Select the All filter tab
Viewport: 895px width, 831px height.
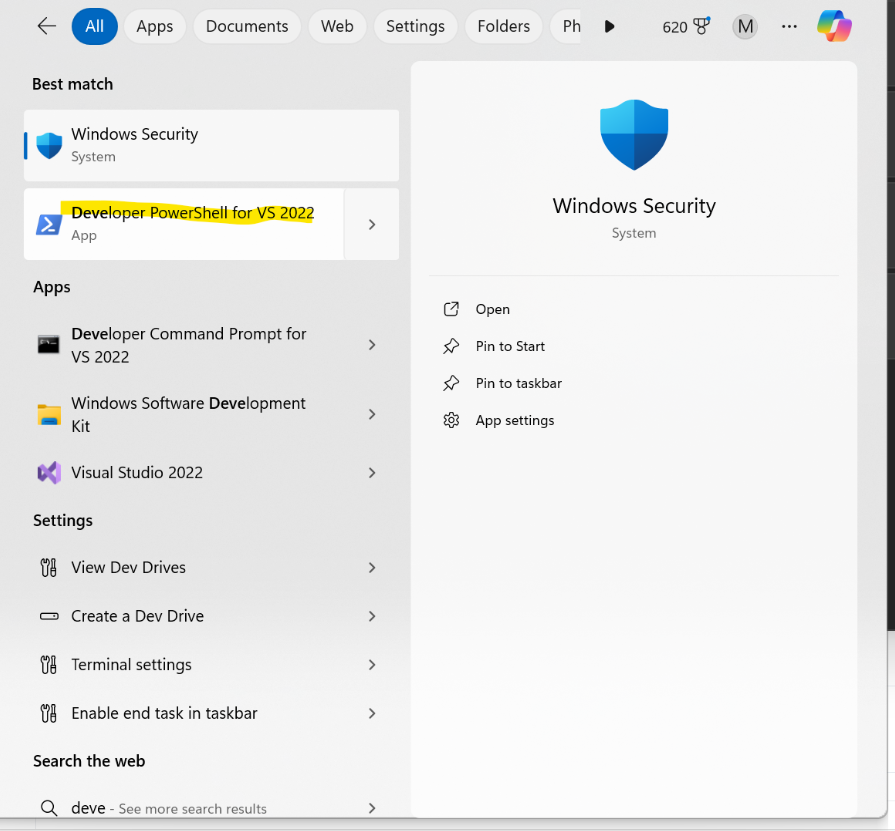(x=95, y=26)
